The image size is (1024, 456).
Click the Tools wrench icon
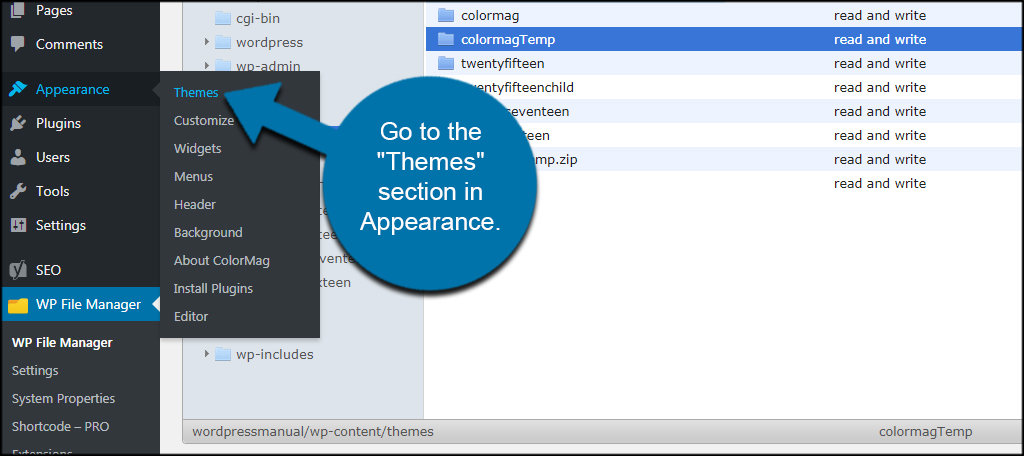point(18,191)
